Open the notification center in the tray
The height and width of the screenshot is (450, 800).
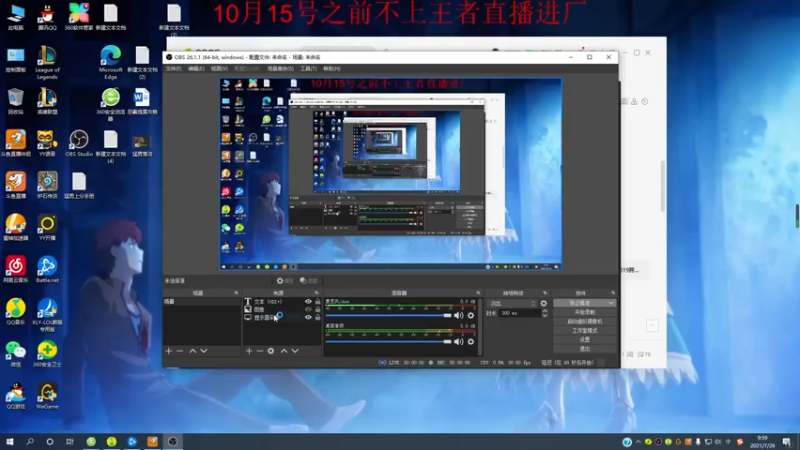[787, 442]
